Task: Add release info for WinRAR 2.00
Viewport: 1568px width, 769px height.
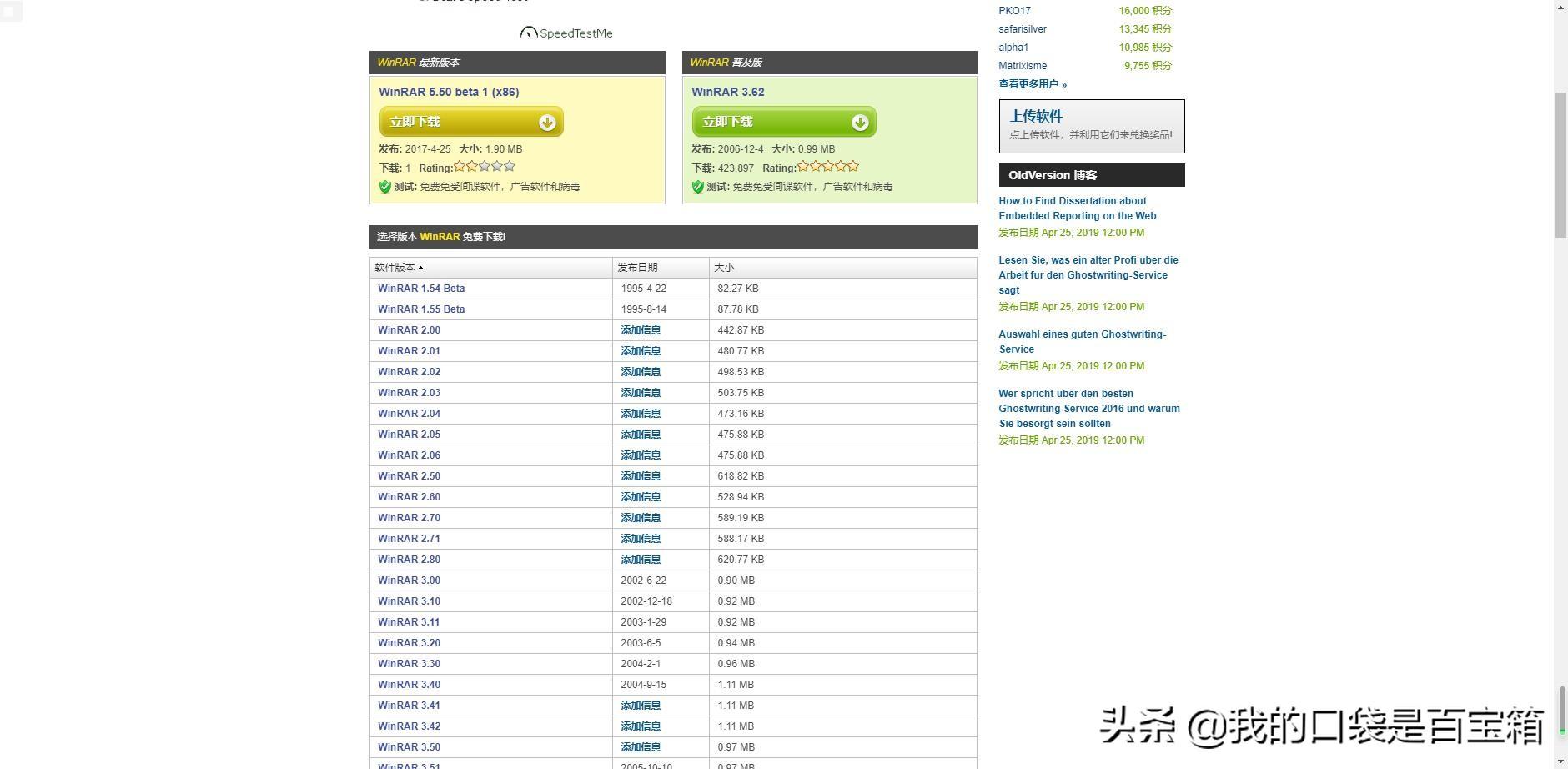Action: point(641,330)
